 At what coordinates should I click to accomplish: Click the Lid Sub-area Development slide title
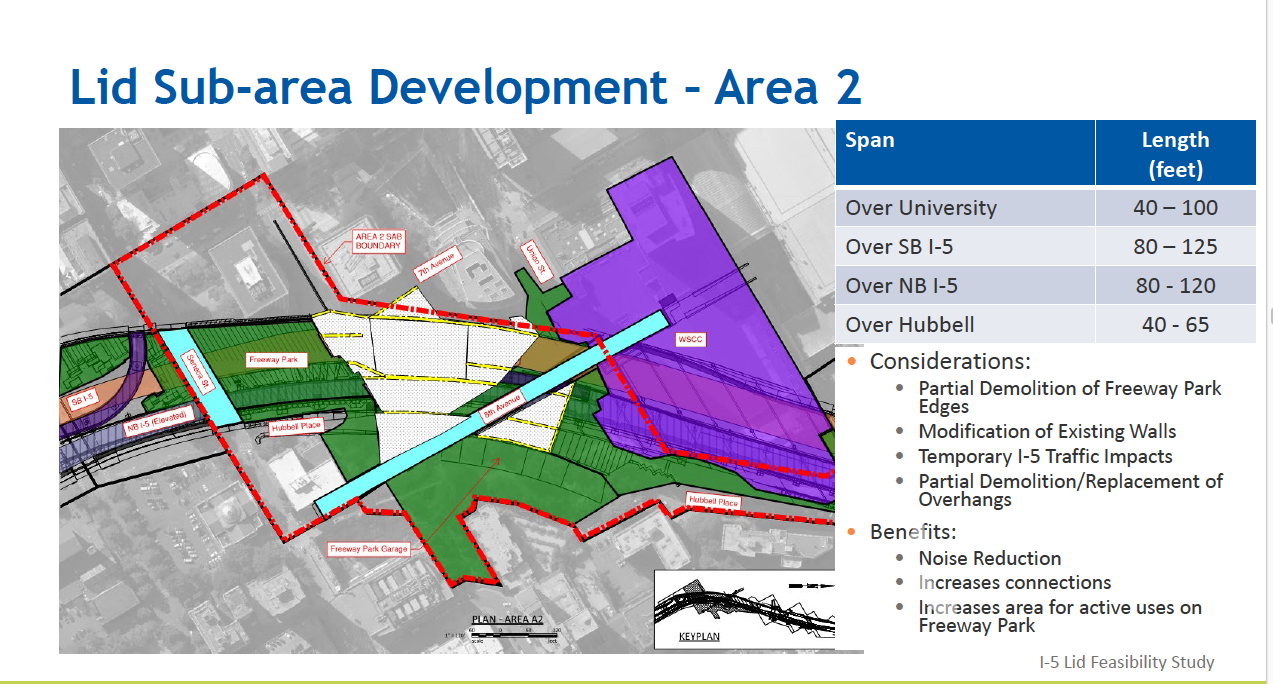tap(465, 87)
